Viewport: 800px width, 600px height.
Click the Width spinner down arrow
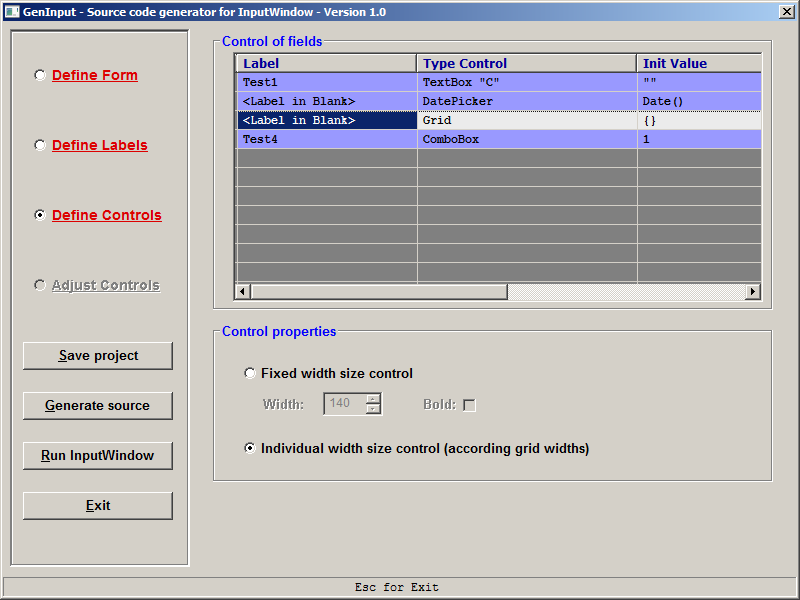point(370,409)
